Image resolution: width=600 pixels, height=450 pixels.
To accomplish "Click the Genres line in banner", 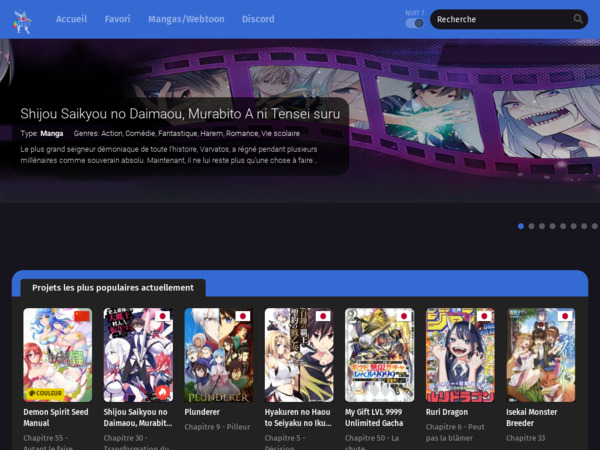I will click(x=187, y=134).
